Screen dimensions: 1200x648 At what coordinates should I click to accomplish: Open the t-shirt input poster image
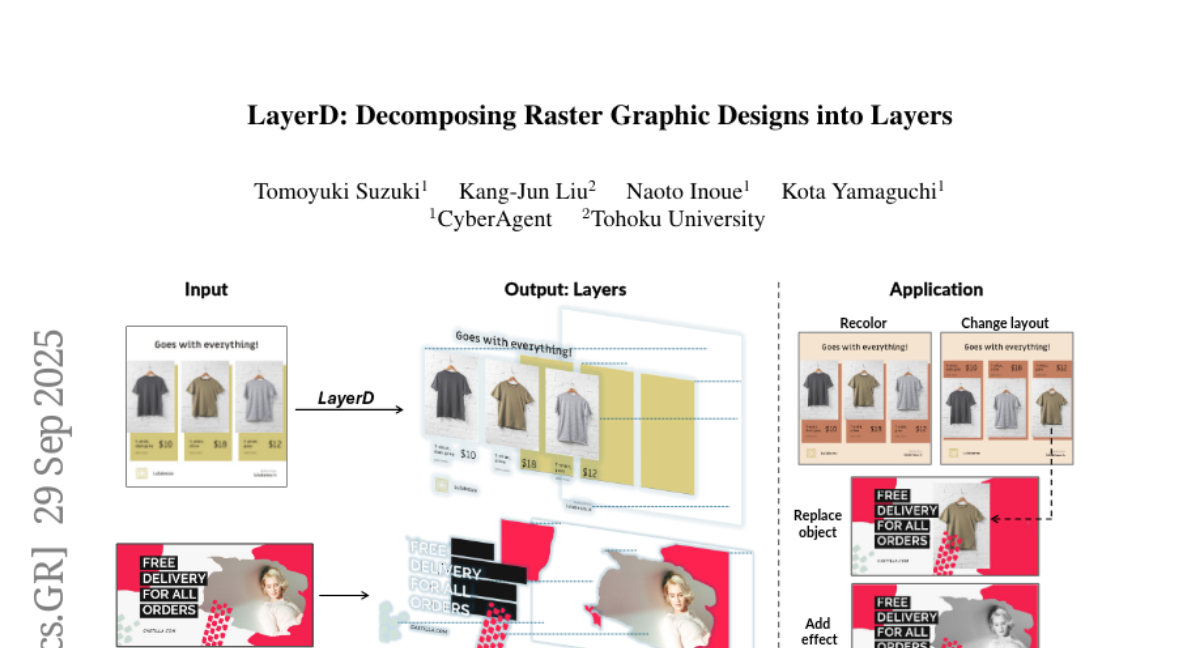(x=206, y=406)
